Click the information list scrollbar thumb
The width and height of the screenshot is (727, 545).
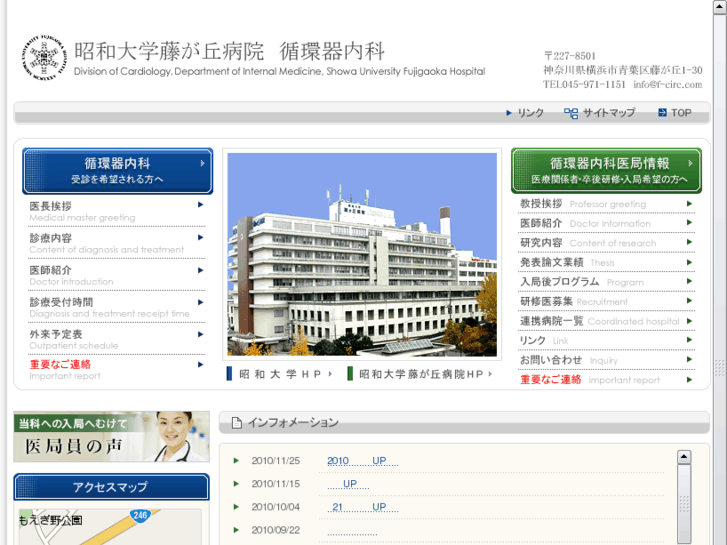coord(684,504)
